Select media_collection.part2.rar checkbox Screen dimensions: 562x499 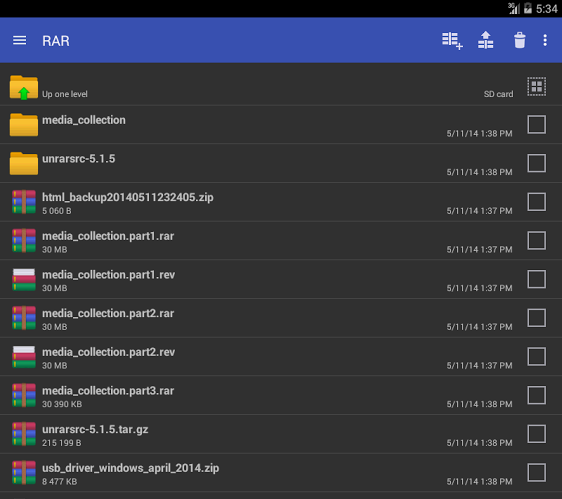coord(537,318)
